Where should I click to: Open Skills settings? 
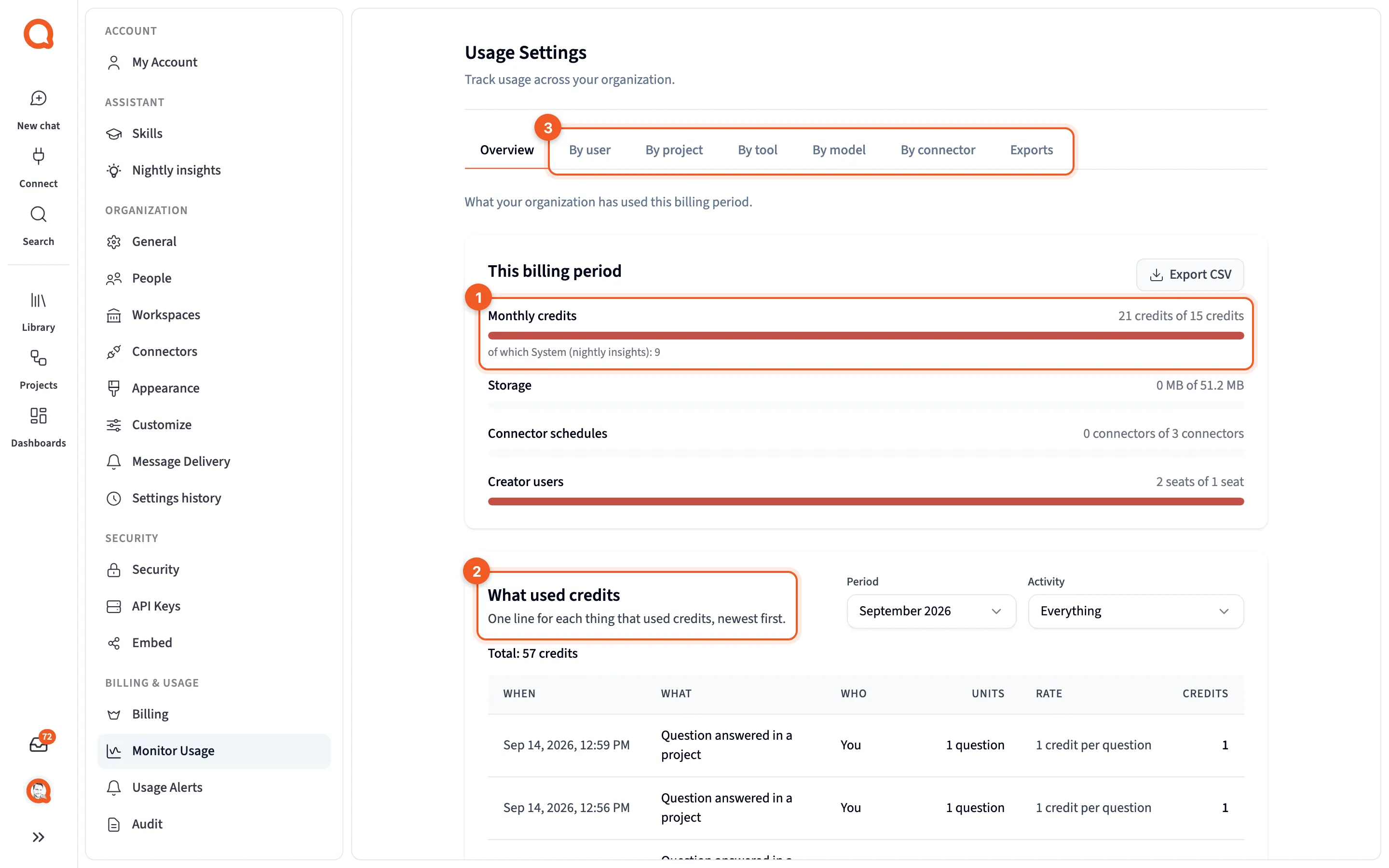(x=214, y=133)
